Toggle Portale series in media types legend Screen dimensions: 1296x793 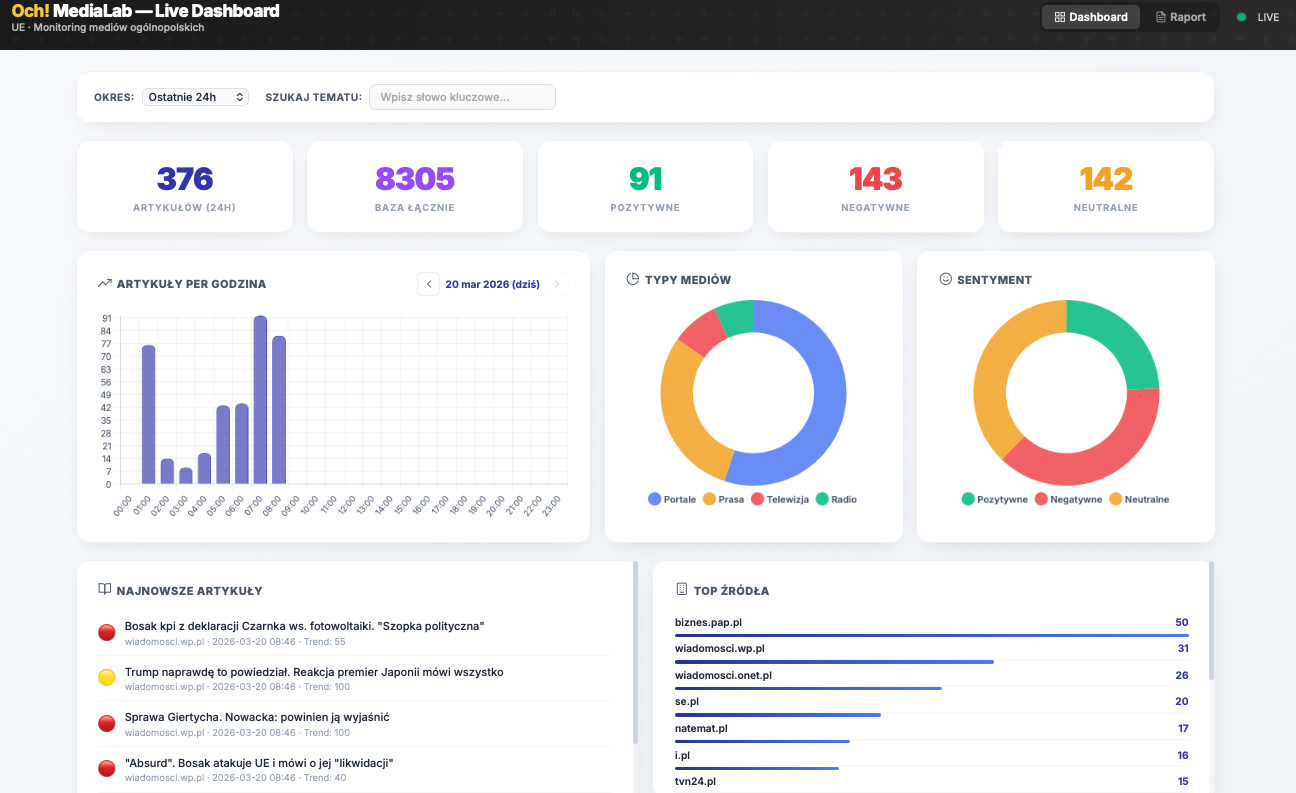pos(672,499)
